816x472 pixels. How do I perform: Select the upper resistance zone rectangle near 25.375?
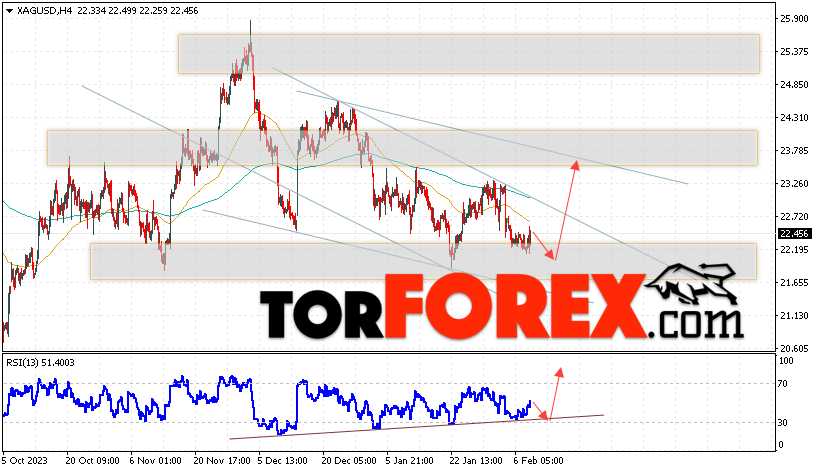(468, 54)
